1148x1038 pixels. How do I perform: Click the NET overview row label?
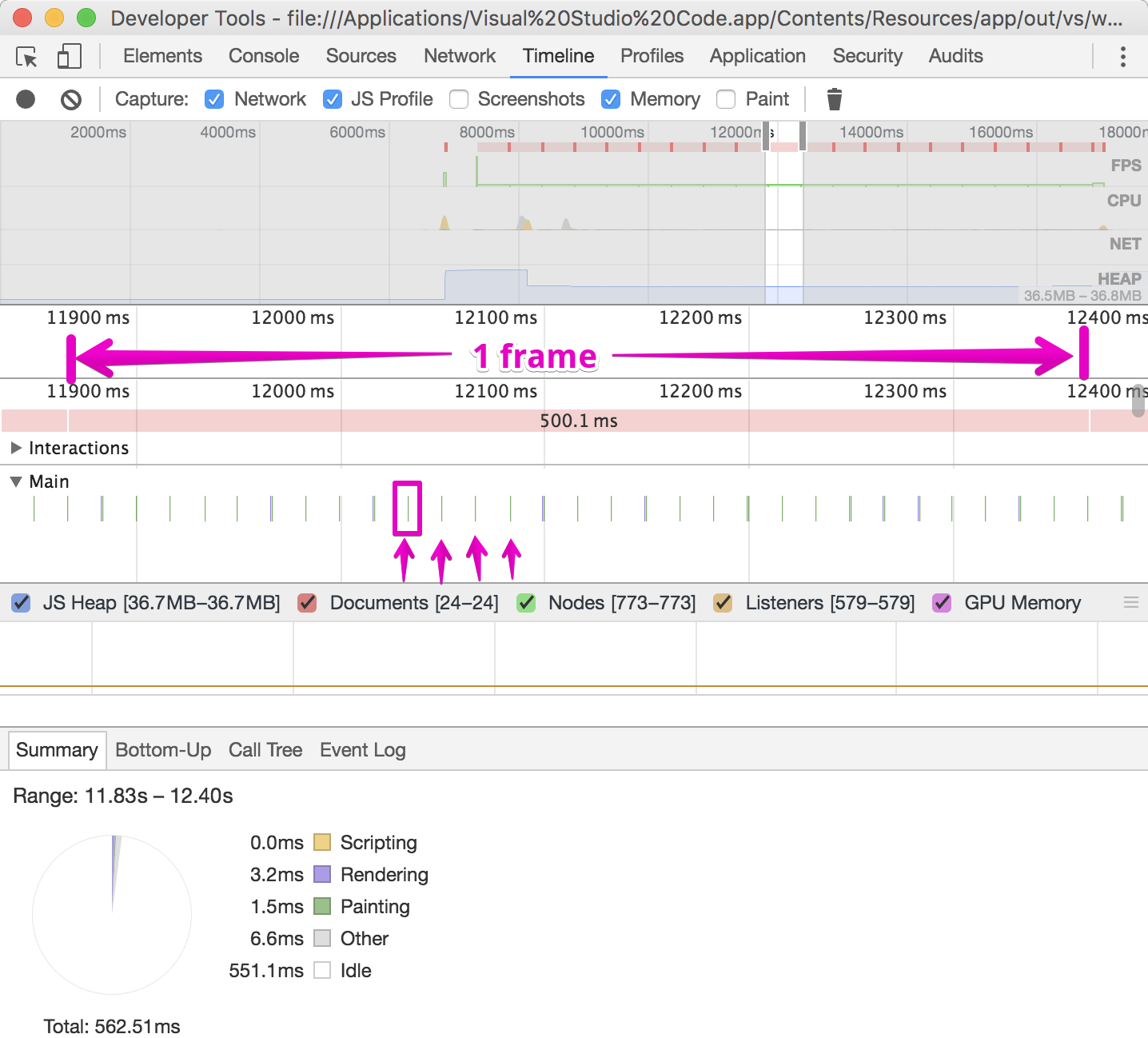click(1125, 244)
